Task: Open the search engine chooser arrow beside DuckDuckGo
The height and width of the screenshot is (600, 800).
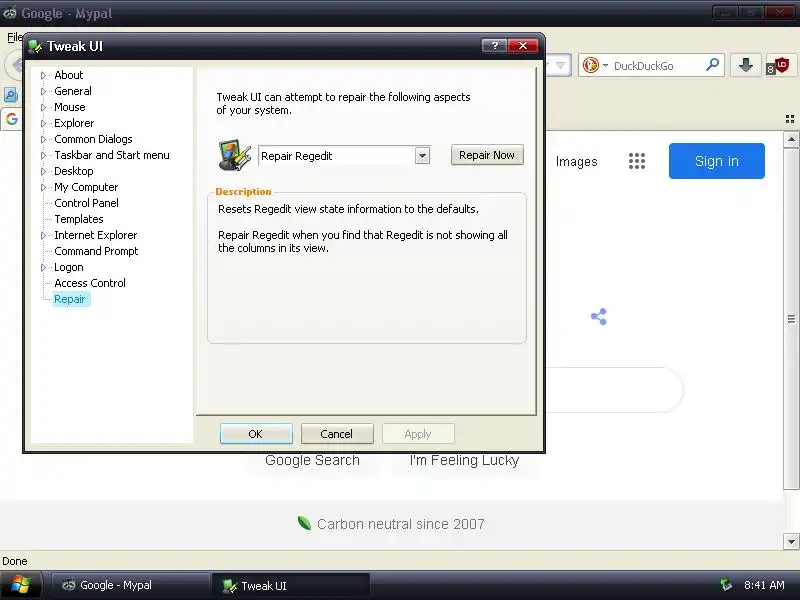Action: 605,65
